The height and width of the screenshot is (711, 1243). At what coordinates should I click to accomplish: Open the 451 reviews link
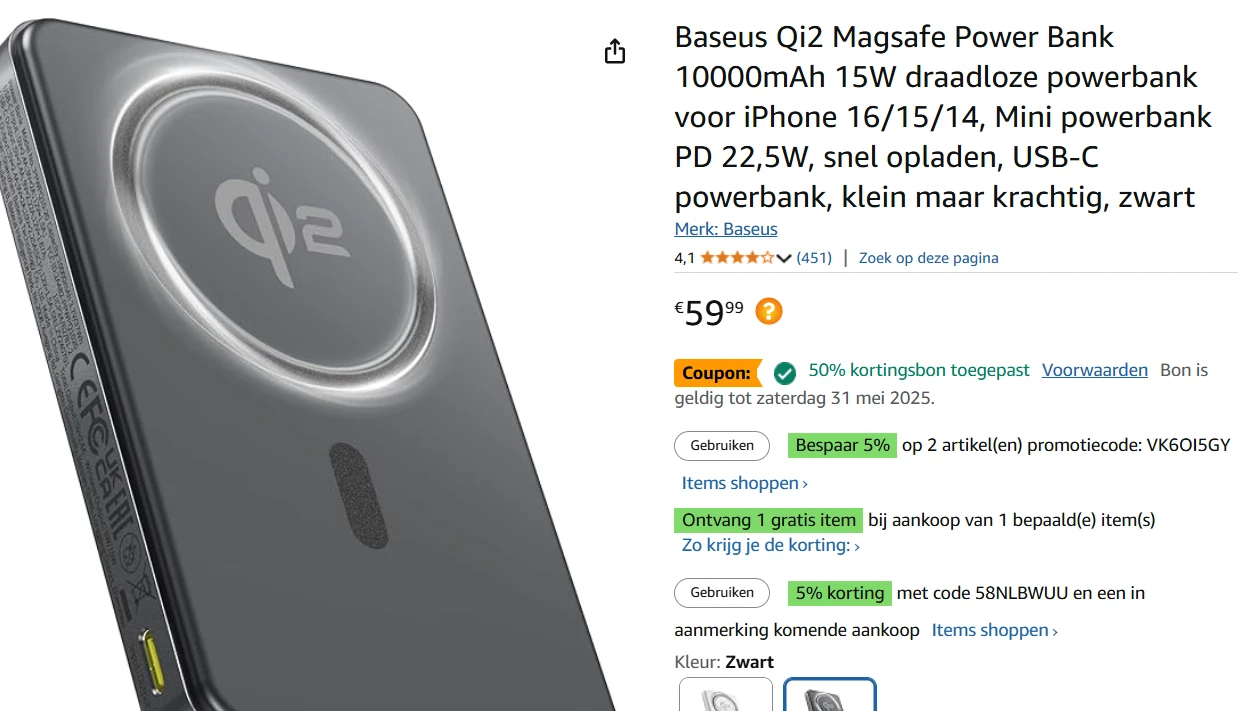(x=814, y=258)
